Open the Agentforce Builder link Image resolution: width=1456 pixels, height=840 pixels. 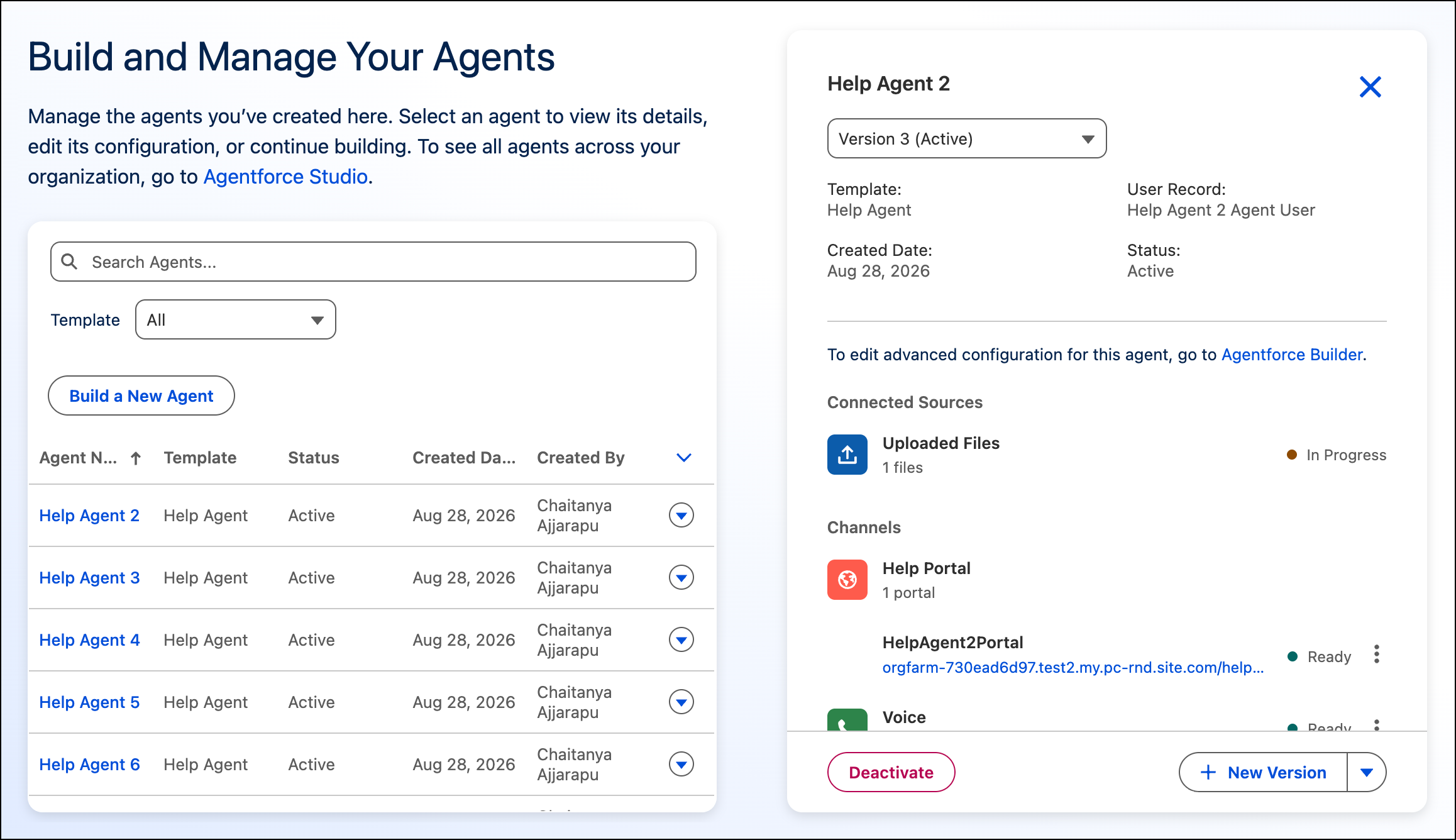1292,355
